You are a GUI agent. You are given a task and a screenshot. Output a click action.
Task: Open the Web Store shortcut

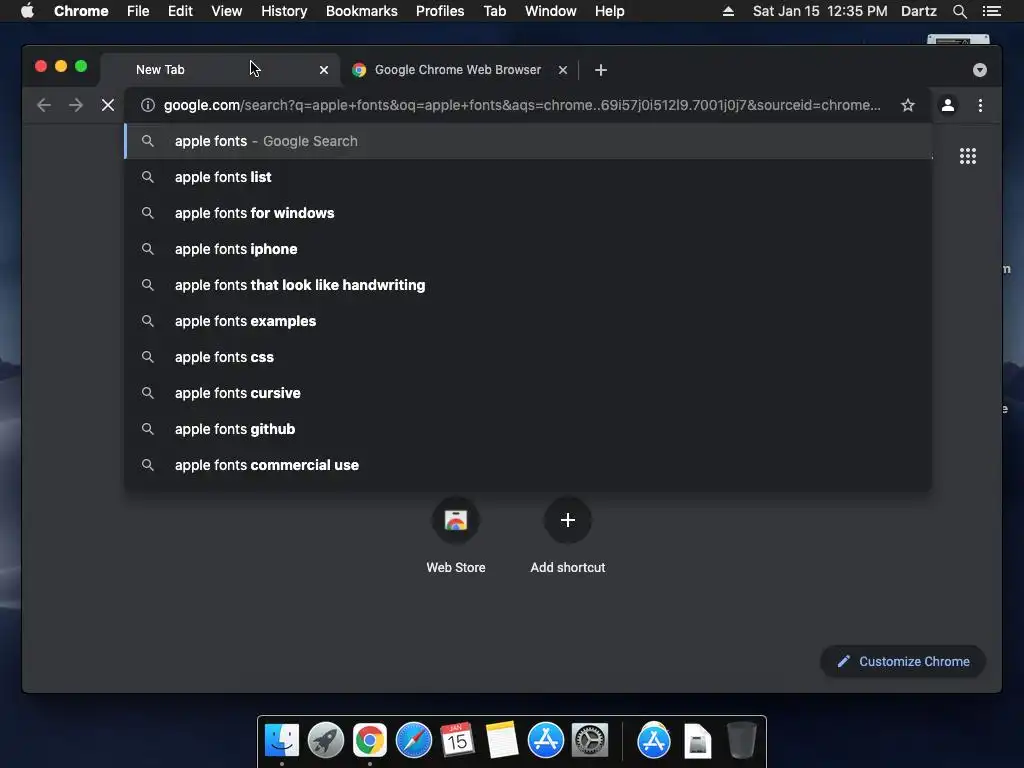pos(456,520)
